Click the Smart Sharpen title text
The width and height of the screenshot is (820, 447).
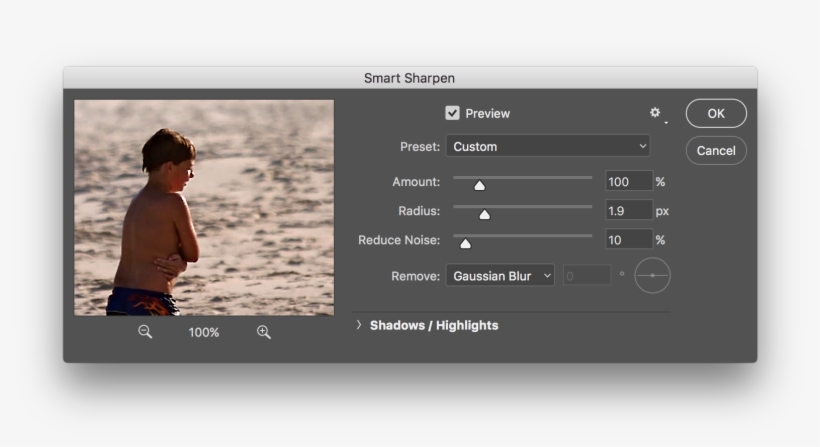[409, 78]
